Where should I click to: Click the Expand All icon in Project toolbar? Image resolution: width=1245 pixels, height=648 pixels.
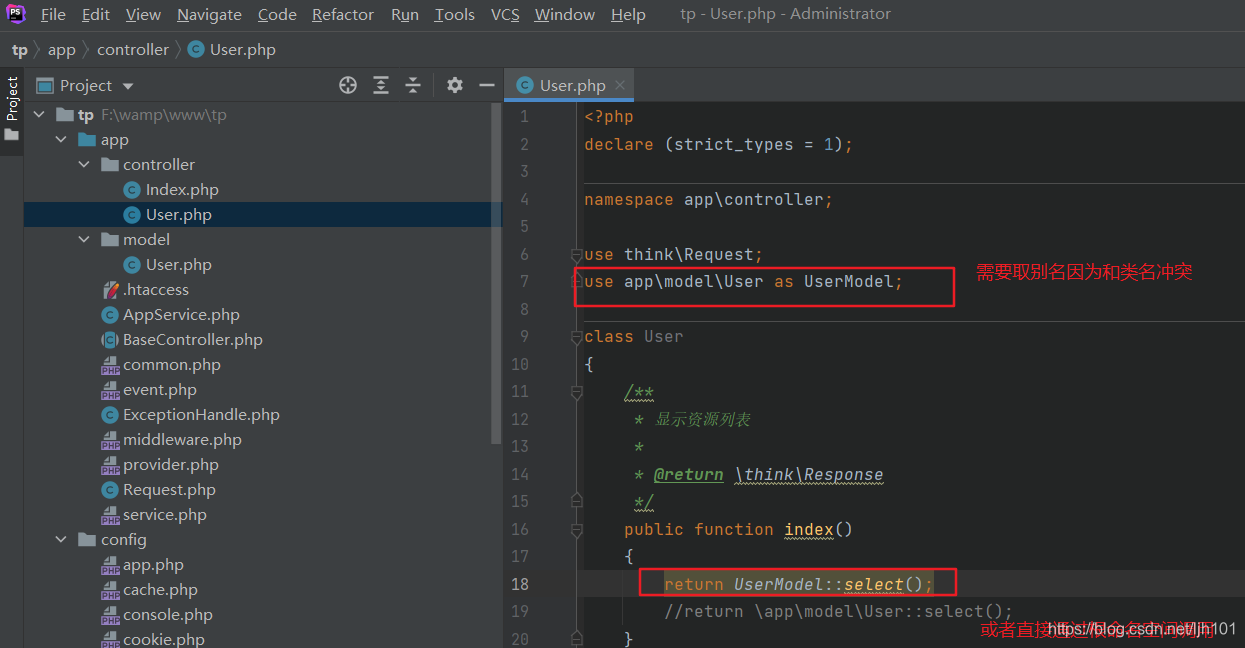[x=381, y=85]
